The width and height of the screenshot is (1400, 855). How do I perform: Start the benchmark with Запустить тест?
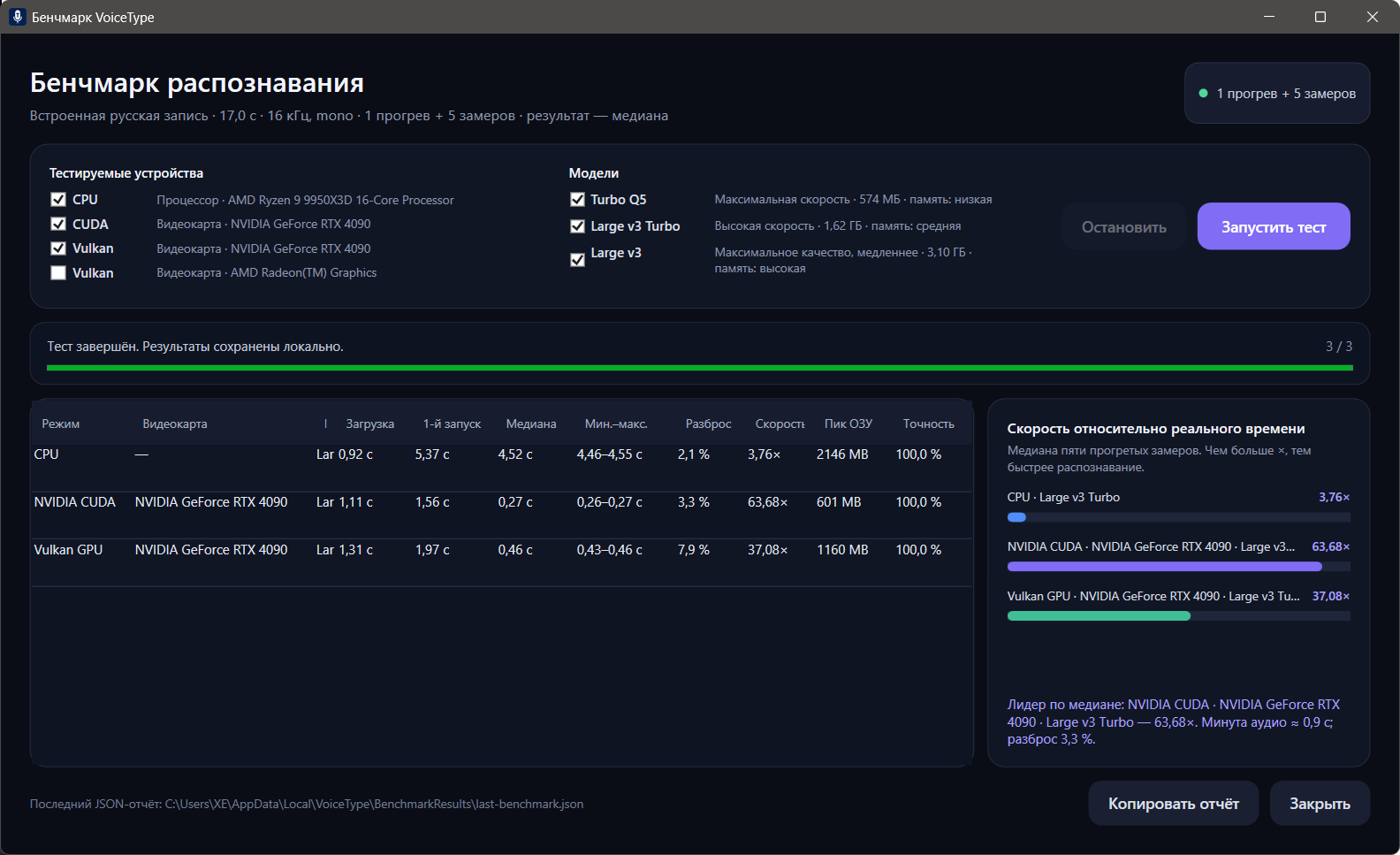point(1274,226)
